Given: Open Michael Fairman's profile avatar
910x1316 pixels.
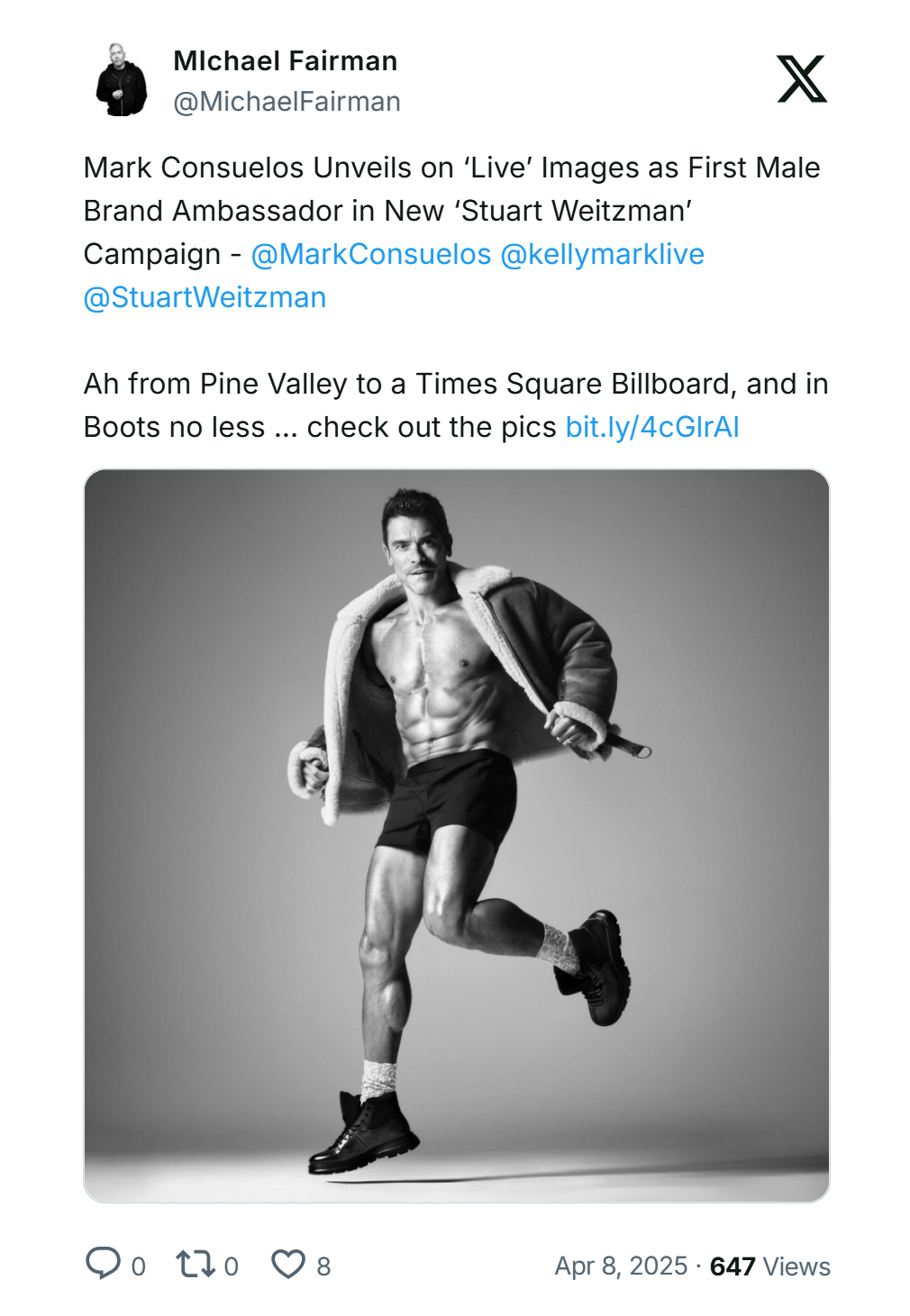Looking at the screenshot, I should click(122, 80).
